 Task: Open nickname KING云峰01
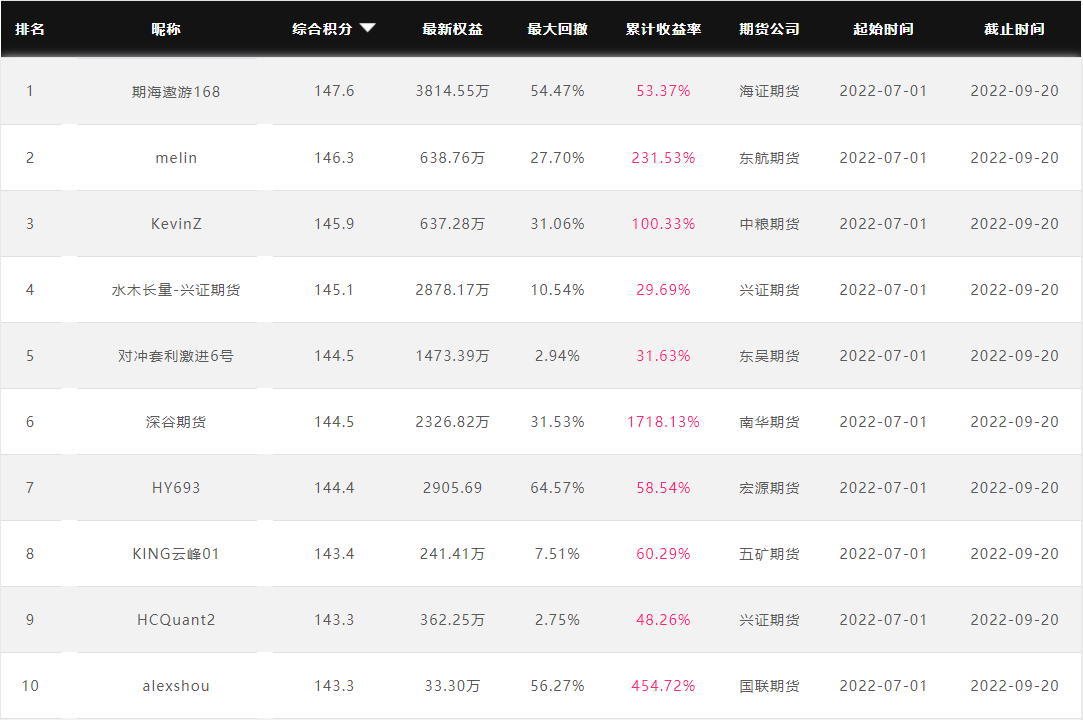(175, 554)
